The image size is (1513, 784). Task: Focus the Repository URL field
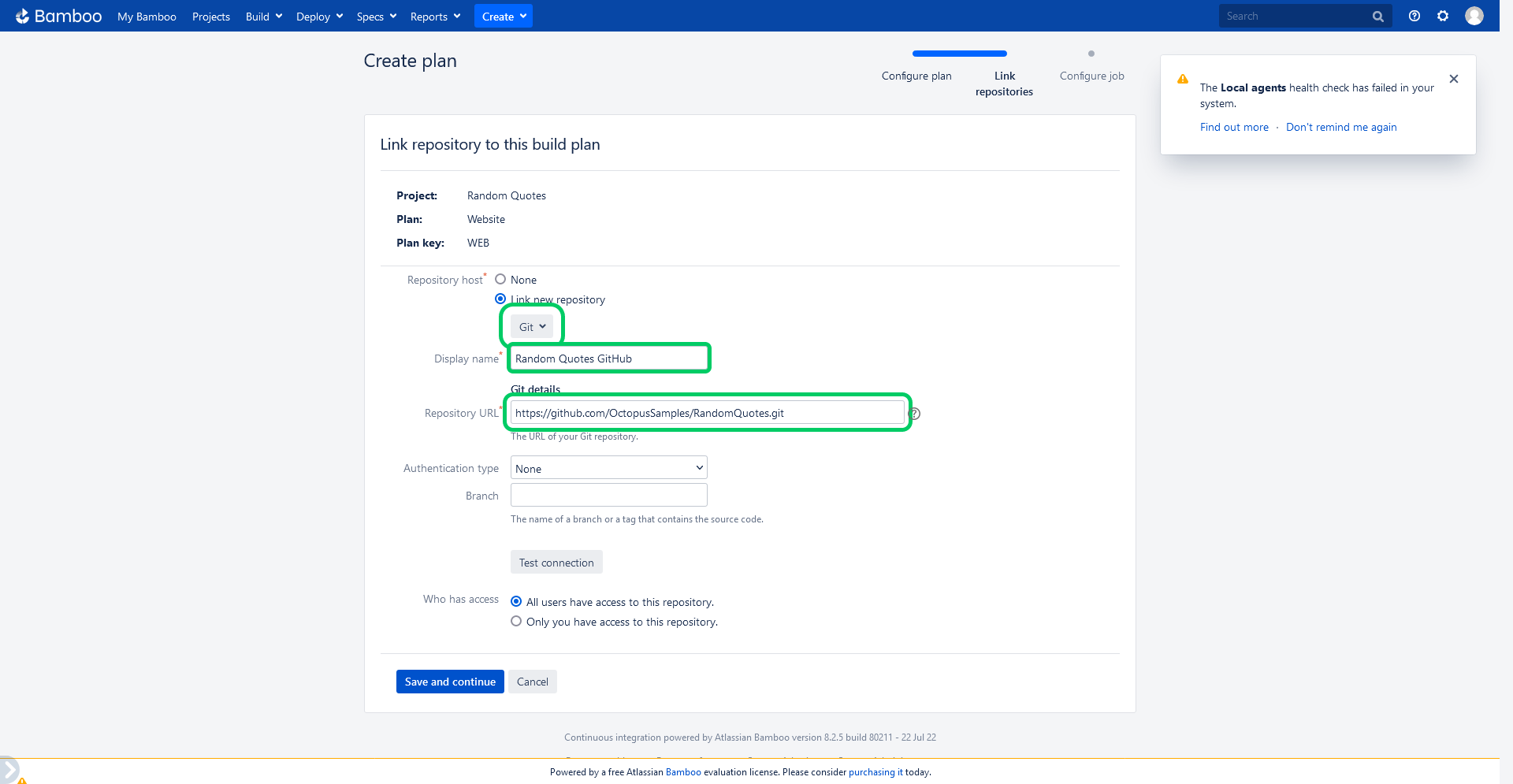point(708,413)
